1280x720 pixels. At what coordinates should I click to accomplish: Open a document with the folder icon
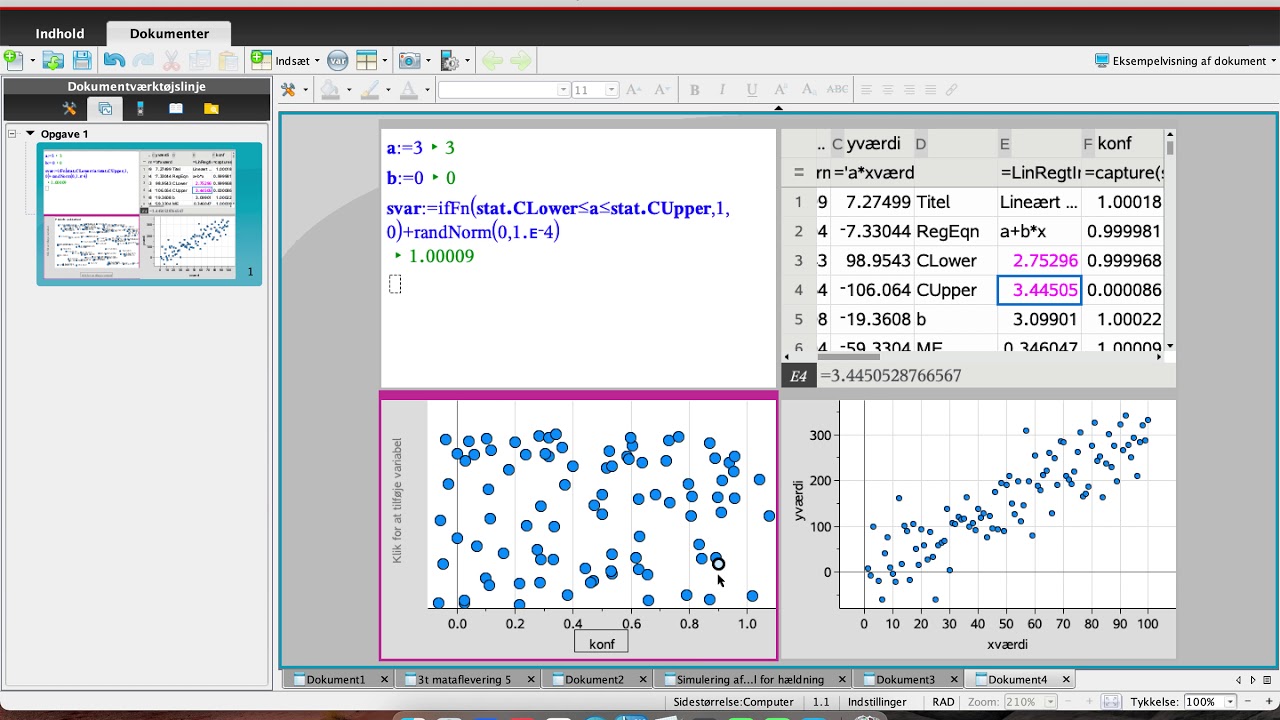coord(53,60)
